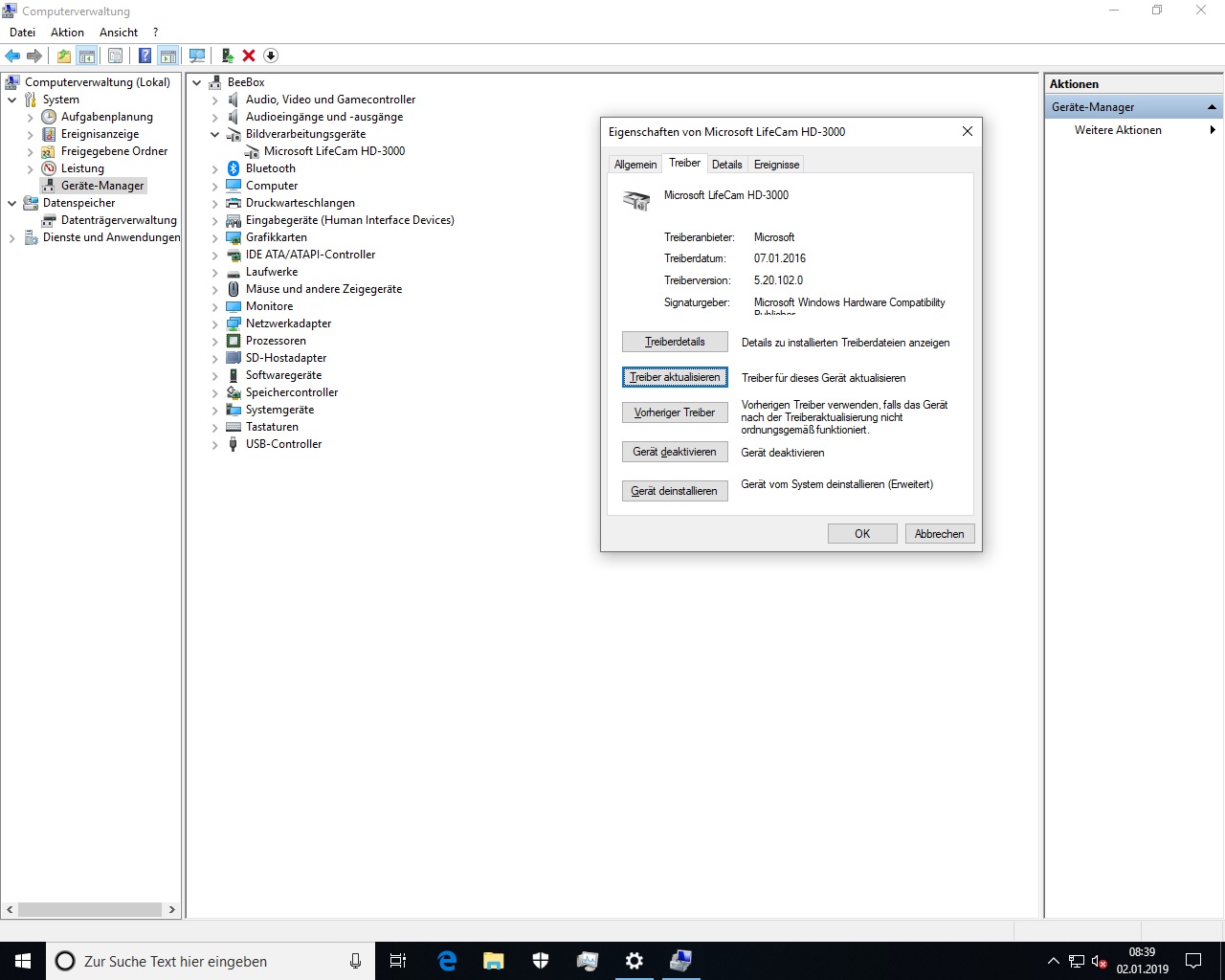Click Gerät deinstallieren button
This screenshot has width=1225, height=980.
point(675,491)
